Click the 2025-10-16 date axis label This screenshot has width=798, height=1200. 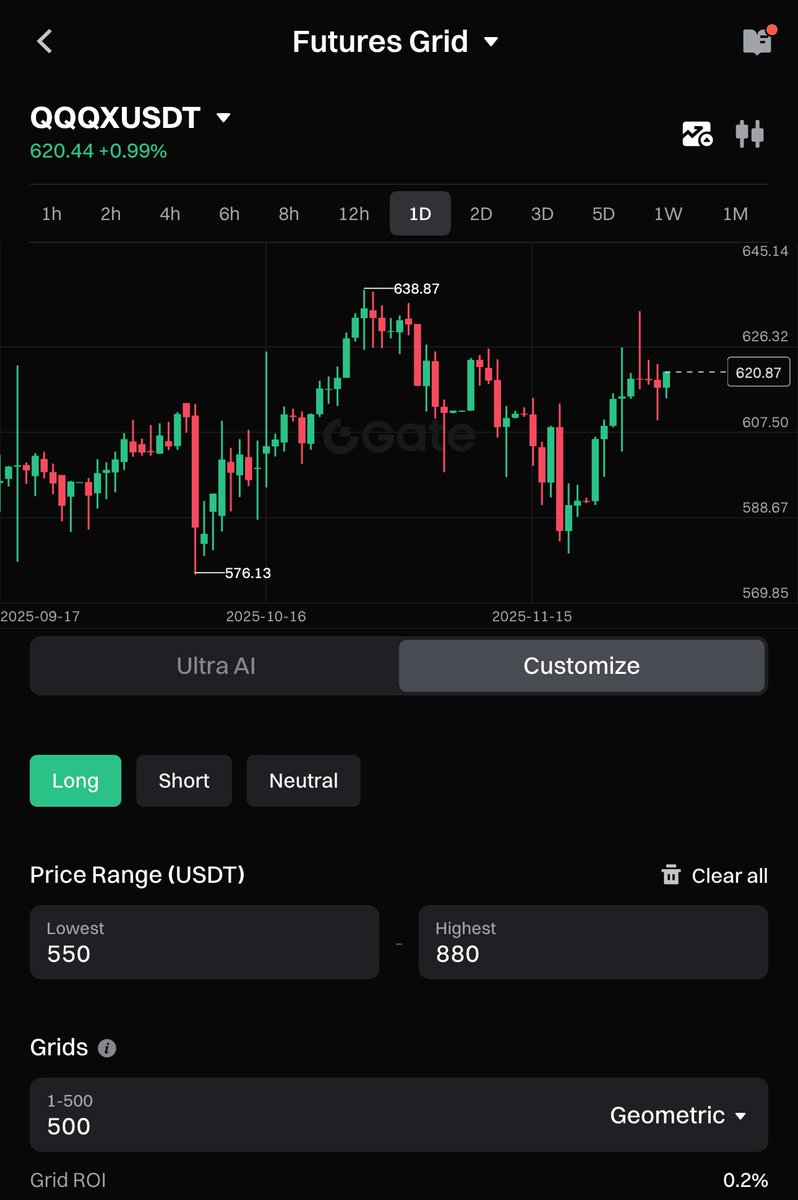point(266,616)
